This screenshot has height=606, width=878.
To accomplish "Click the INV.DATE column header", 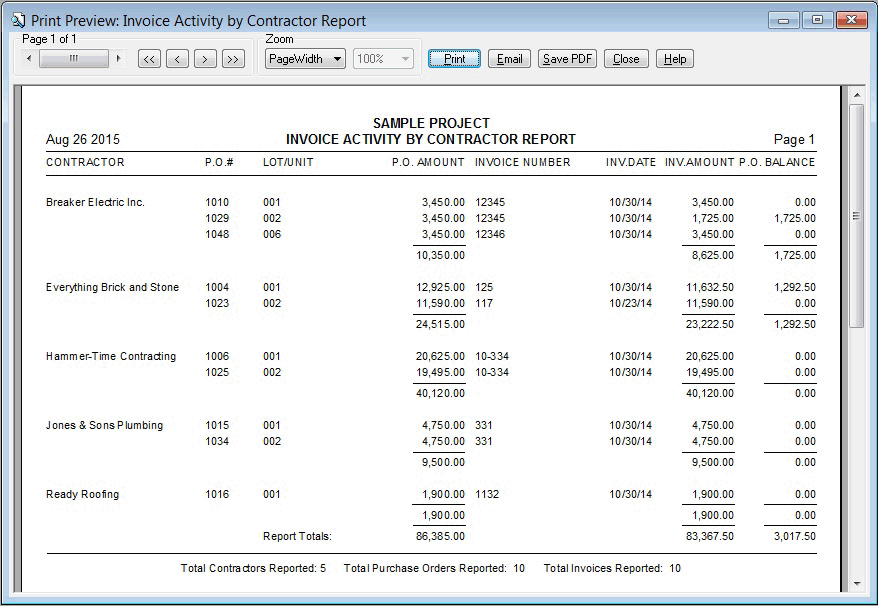I will tap(631, 162).
